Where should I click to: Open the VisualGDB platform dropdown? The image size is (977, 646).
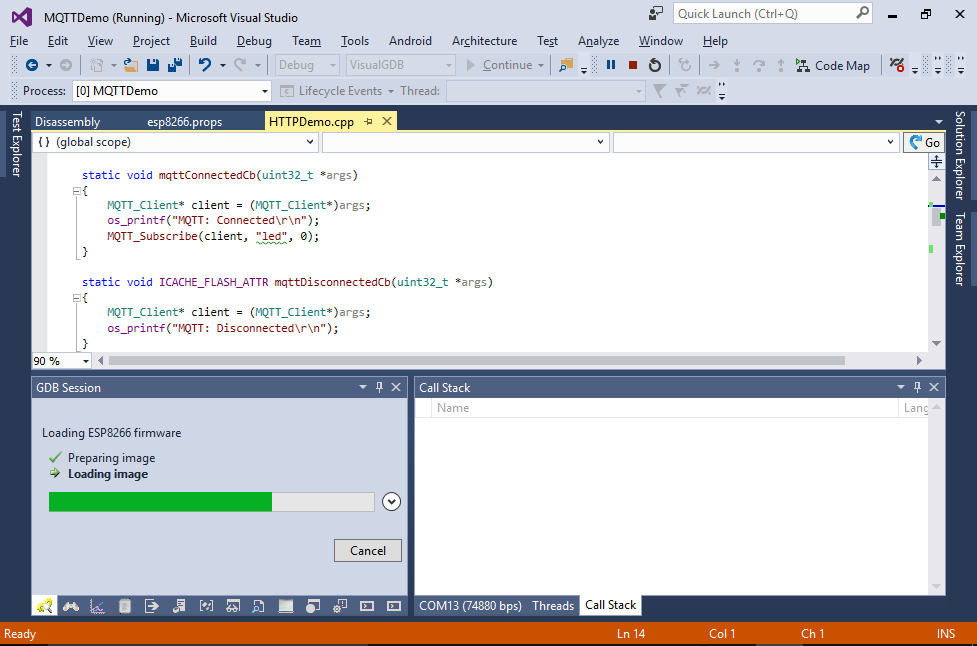400,65
